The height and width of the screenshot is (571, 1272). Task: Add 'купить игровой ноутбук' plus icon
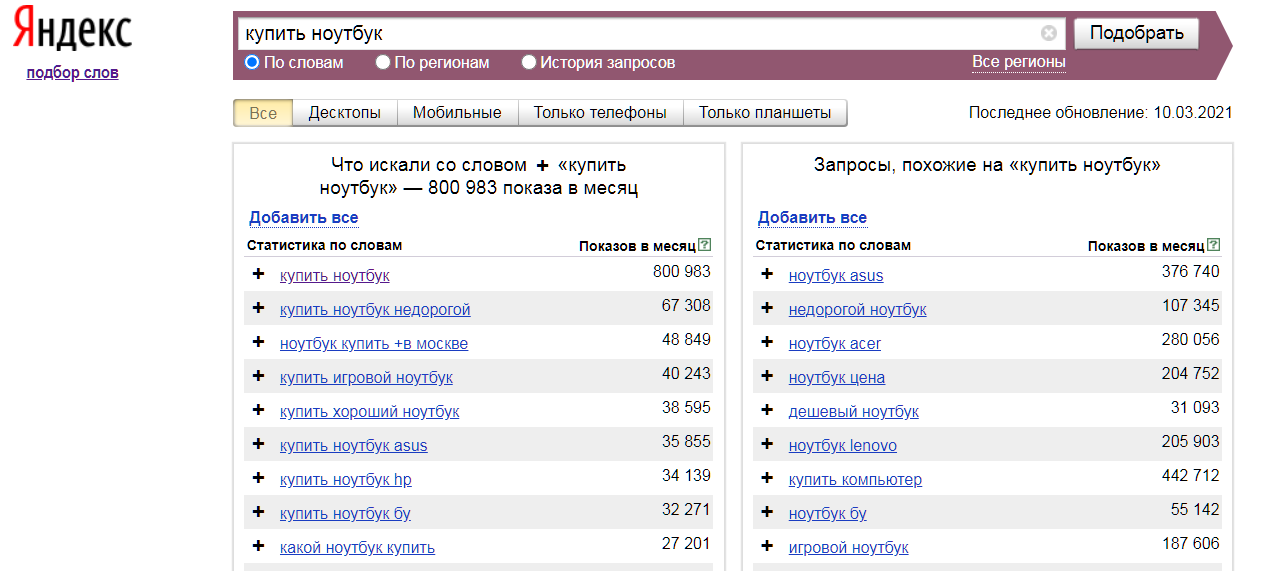[258, 376]
